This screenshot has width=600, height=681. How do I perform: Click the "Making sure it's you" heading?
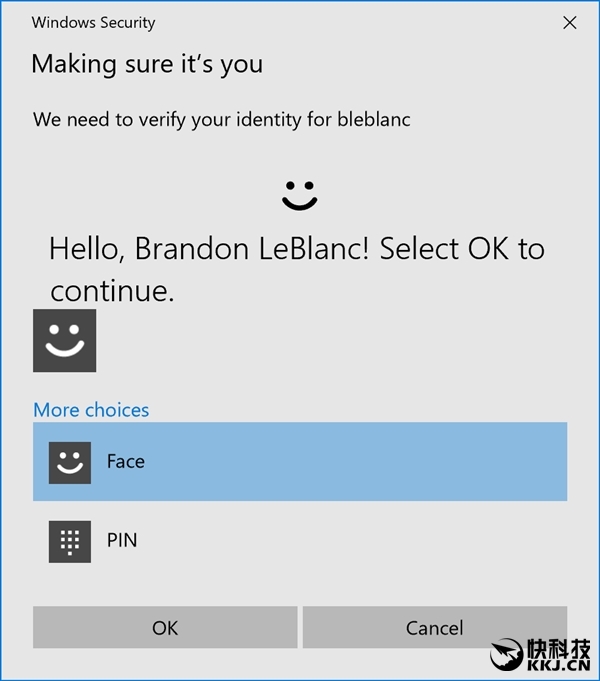[147, 65]
